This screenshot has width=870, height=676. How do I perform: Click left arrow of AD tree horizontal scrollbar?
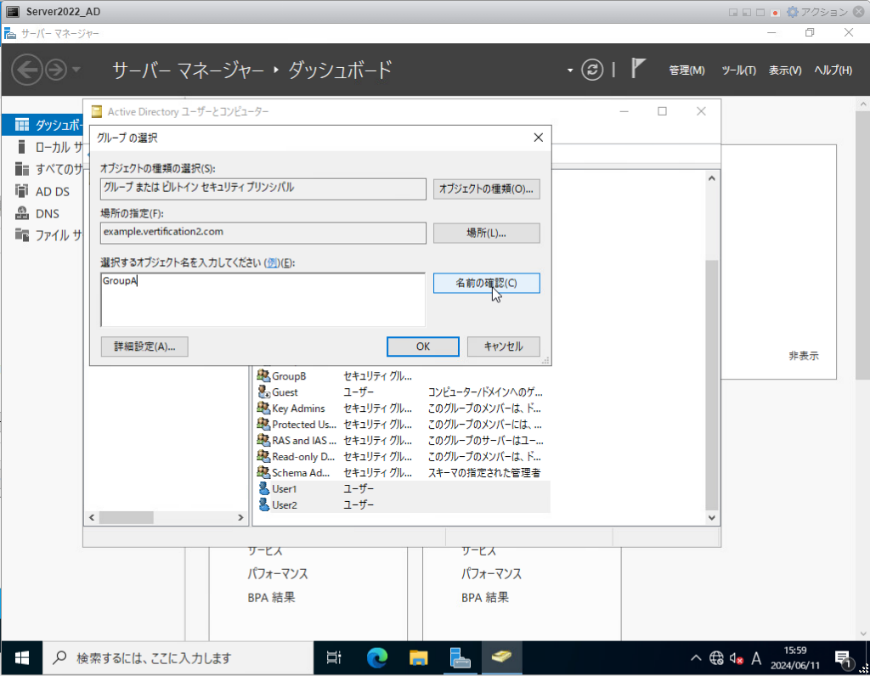point(92,517)
